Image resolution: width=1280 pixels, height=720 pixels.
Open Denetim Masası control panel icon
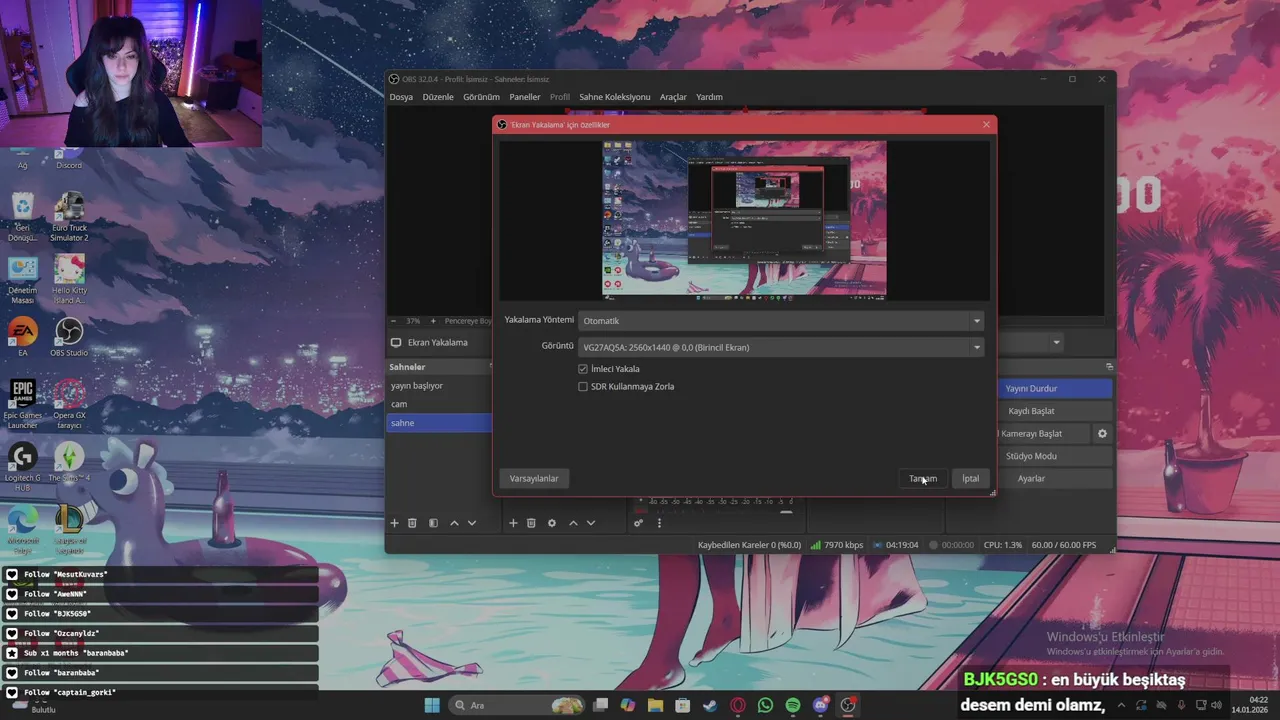(x=22, y=279)
